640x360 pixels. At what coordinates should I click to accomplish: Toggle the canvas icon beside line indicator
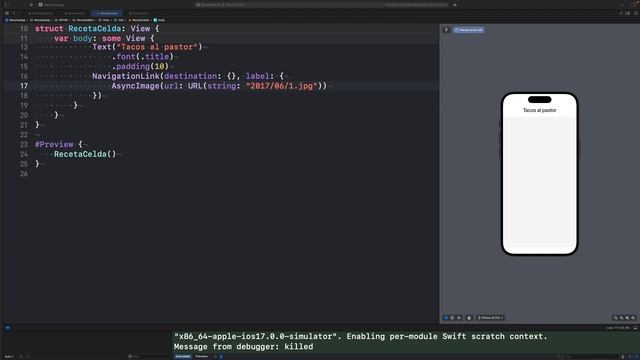(x=635, y=328)
